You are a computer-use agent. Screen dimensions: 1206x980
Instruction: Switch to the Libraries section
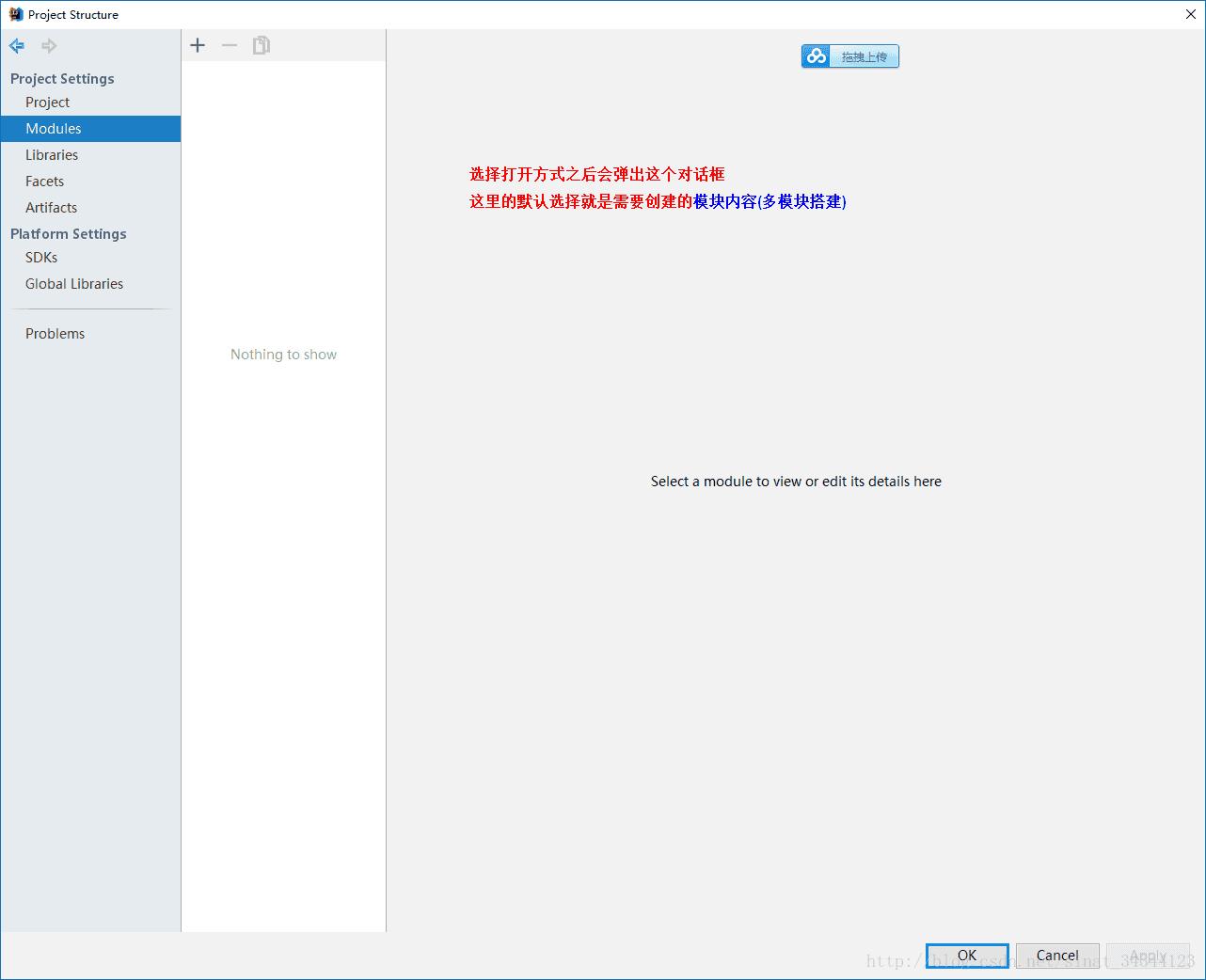[x=52, y=155]
